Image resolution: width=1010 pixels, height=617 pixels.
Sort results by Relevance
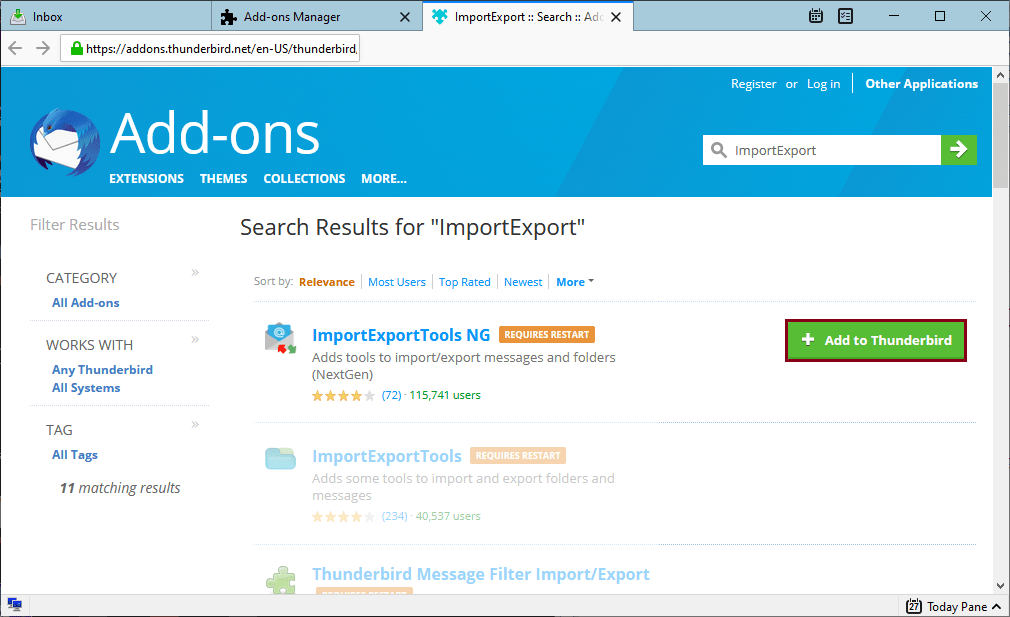[x=327, y=282]
